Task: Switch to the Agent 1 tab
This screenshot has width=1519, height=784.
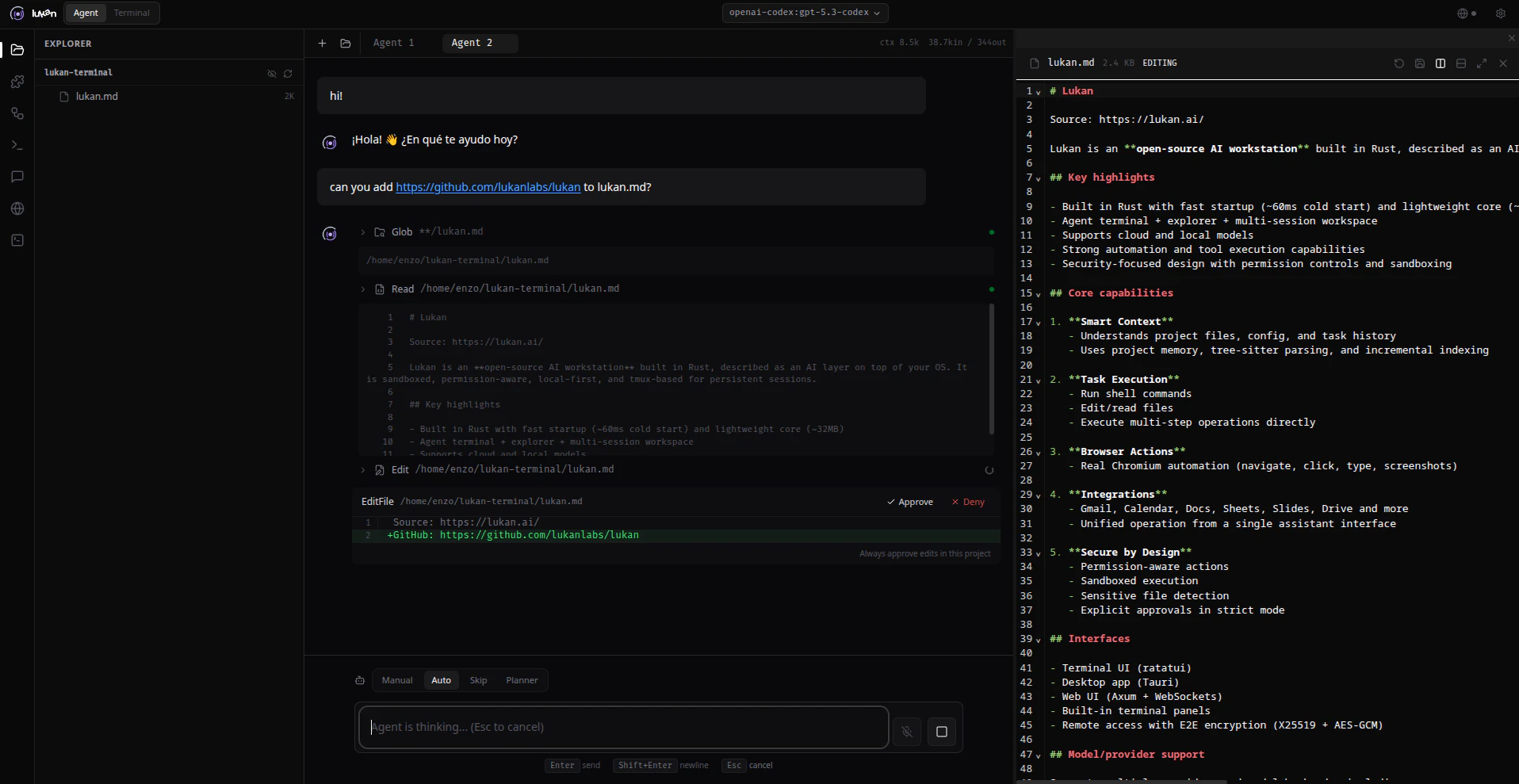Action: [394, 43]
